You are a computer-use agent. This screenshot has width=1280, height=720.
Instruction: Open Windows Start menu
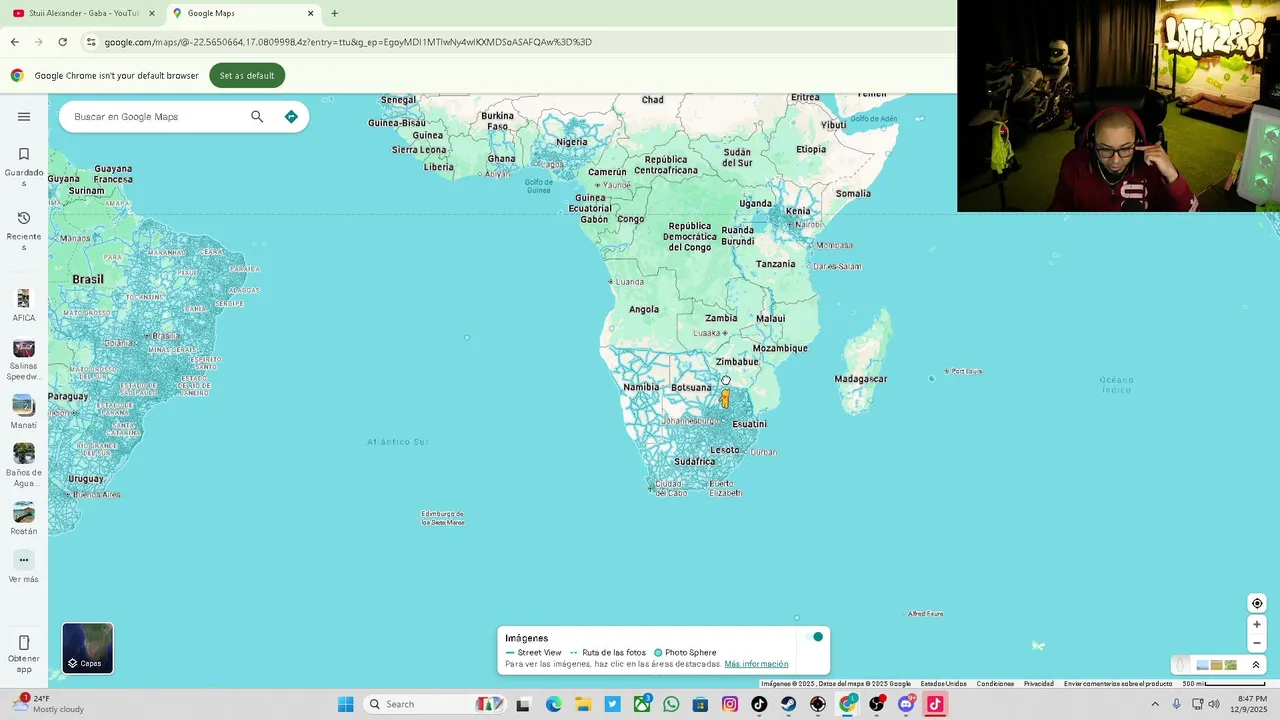(x=345, y=704)
